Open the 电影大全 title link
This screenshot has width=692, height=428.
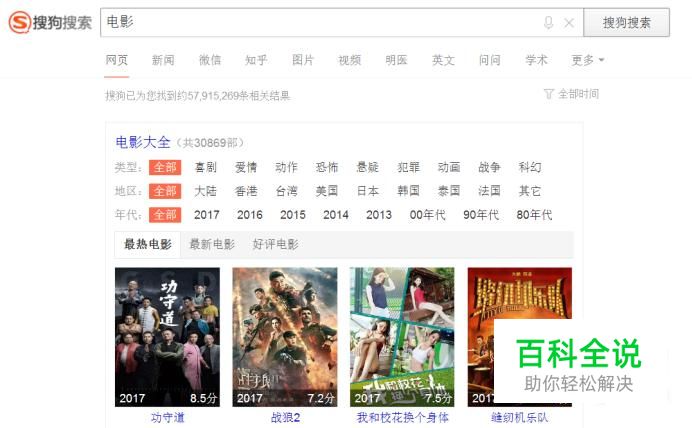coord(143,142)
